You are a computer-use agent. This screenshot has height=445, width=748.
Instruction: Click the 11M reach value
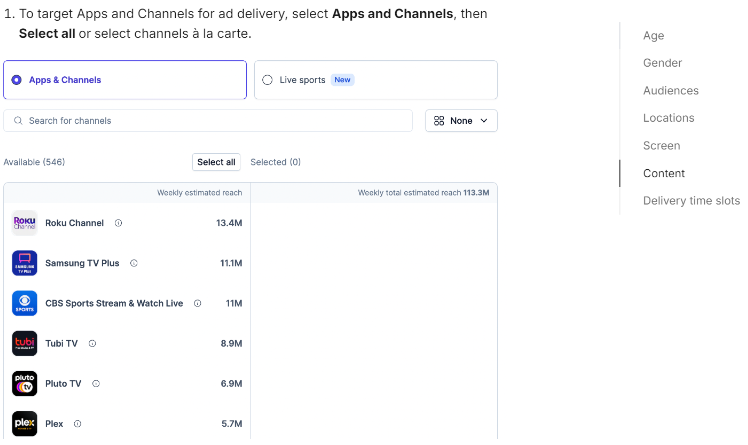tap(234, 303)
